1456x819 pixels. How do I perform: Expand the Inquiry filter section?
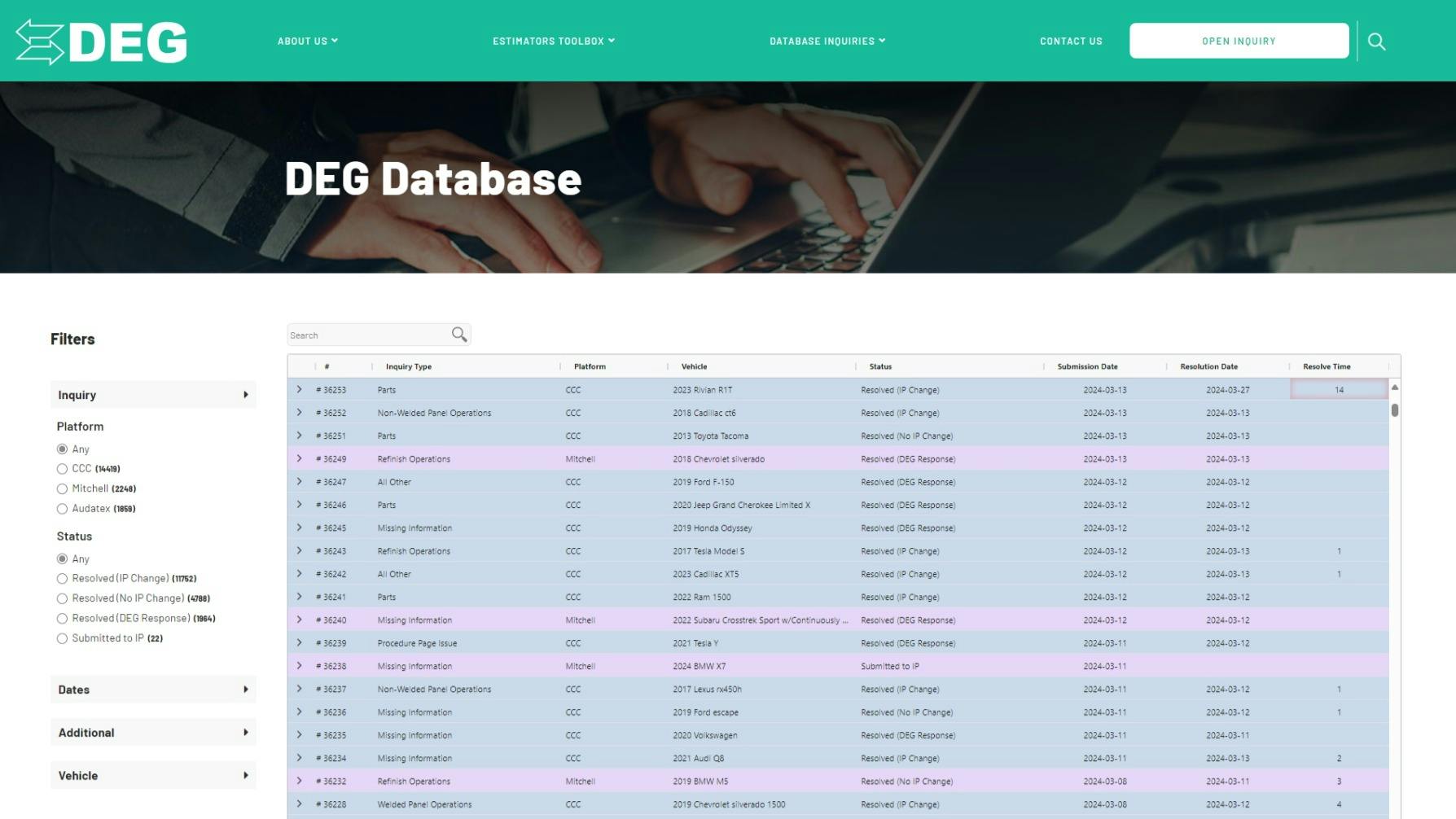[153, 395]
